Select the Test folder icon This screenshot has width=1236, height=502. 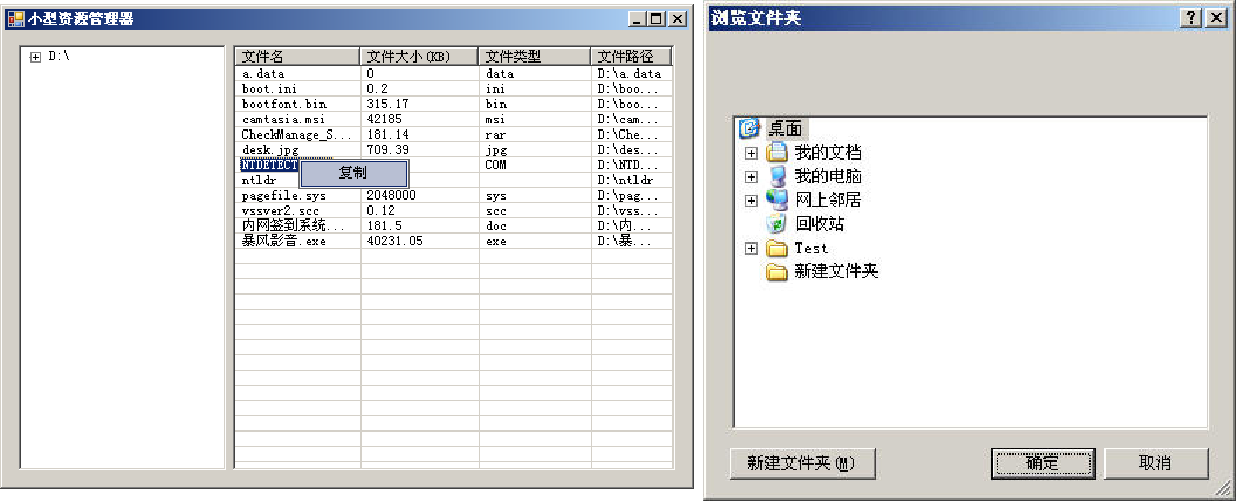click(x=777, y=248)
